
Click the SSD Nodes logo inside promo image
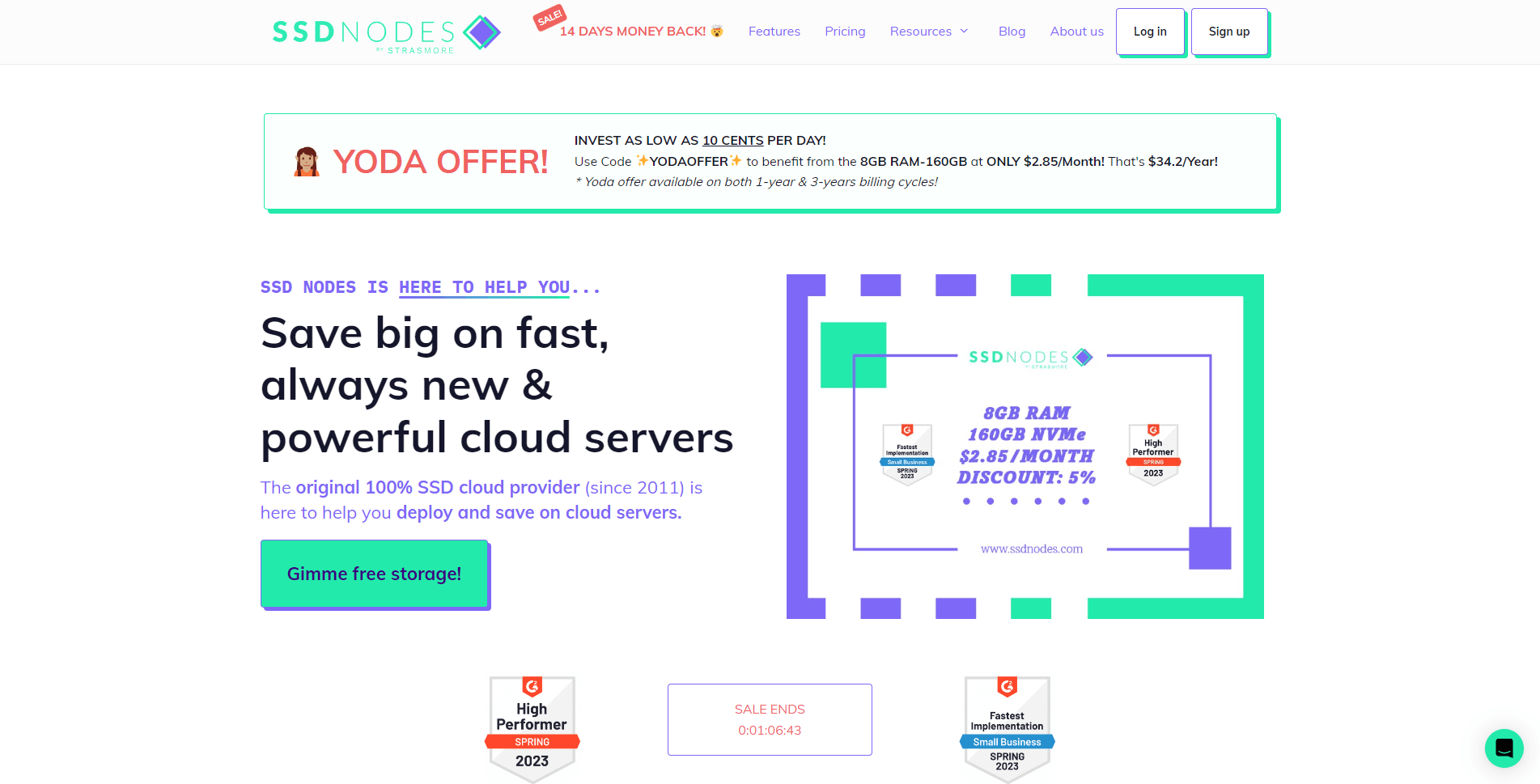coord(1031,358)
